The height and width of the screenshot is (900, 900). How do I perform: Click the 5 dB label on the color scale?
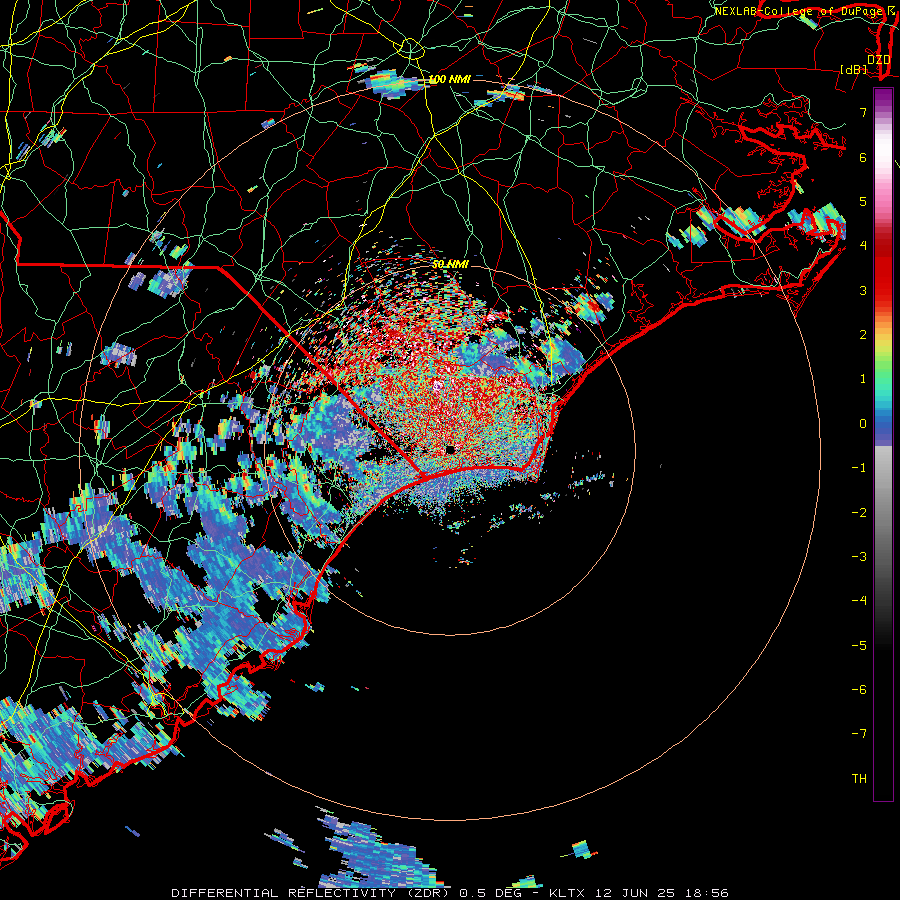[863, 201]
